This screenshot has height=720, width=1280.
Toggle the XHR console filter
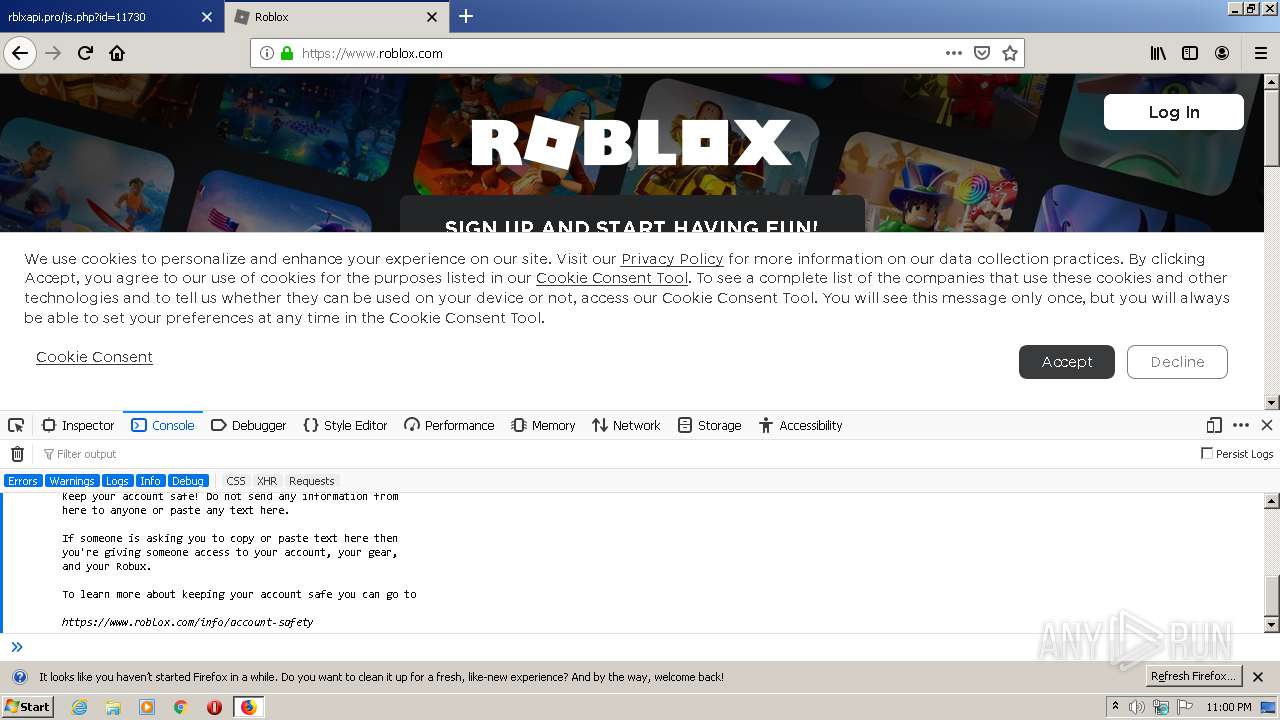pos(267,481)
